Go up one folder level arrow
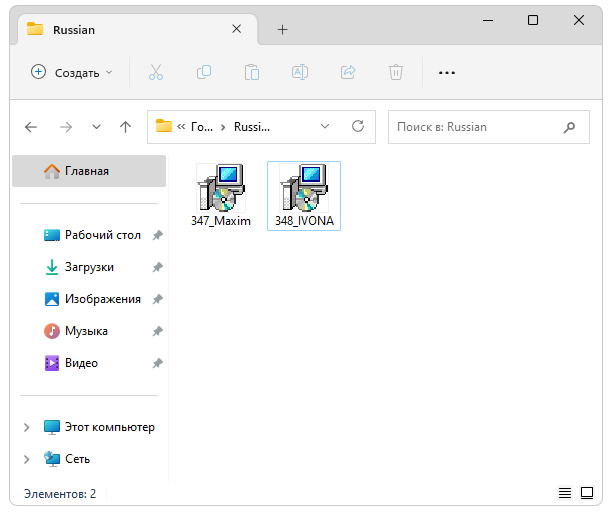Screen dimensions: 608x513 tap(125, 127)
